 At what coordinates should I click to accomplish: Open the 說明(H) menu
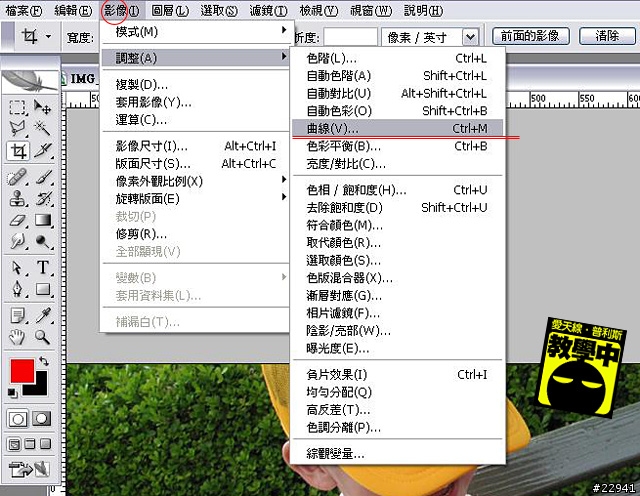pos(423,11)
